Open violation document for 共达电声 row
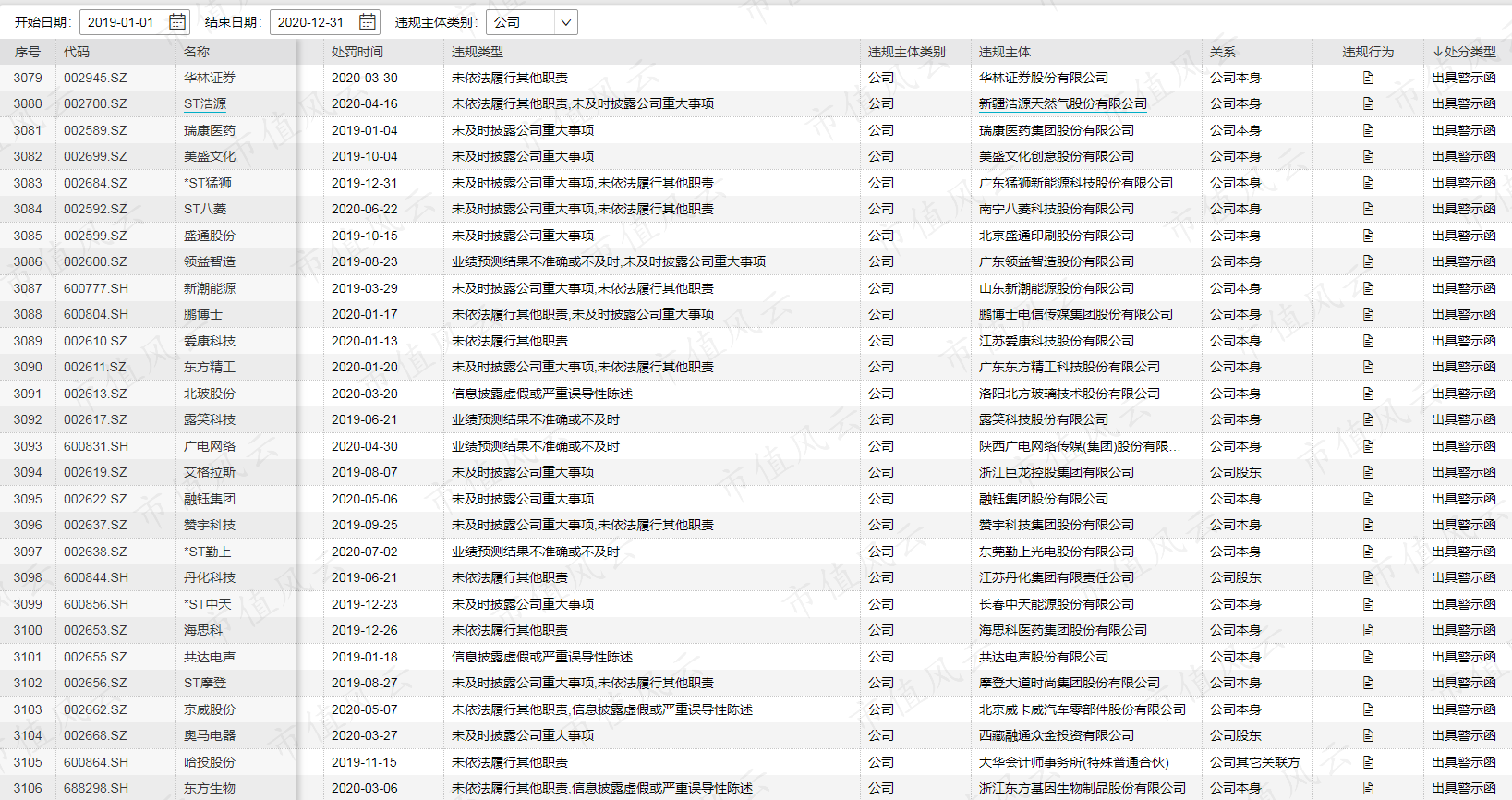1512x800 pixels. click(x=1368, y=657)
